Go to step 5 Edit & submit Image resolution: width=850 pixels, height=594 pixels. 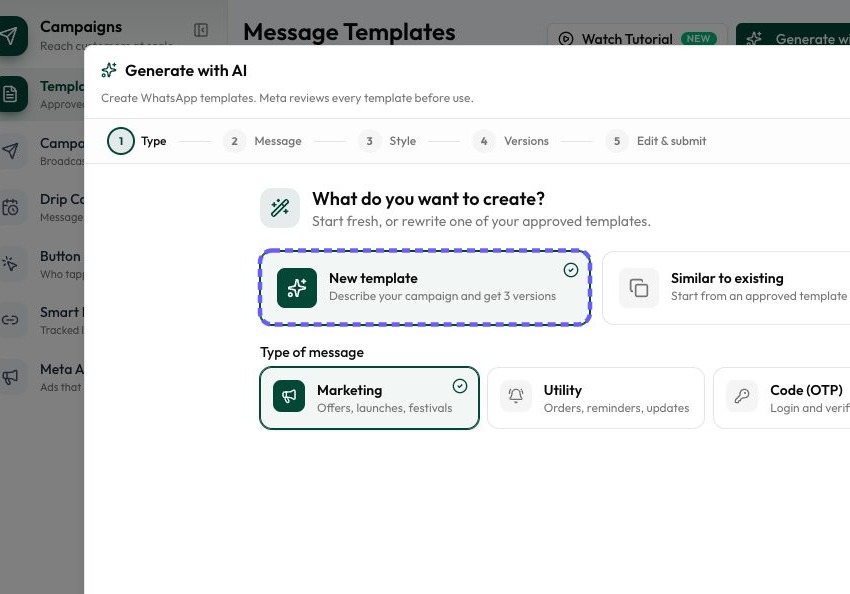[656, 141]
